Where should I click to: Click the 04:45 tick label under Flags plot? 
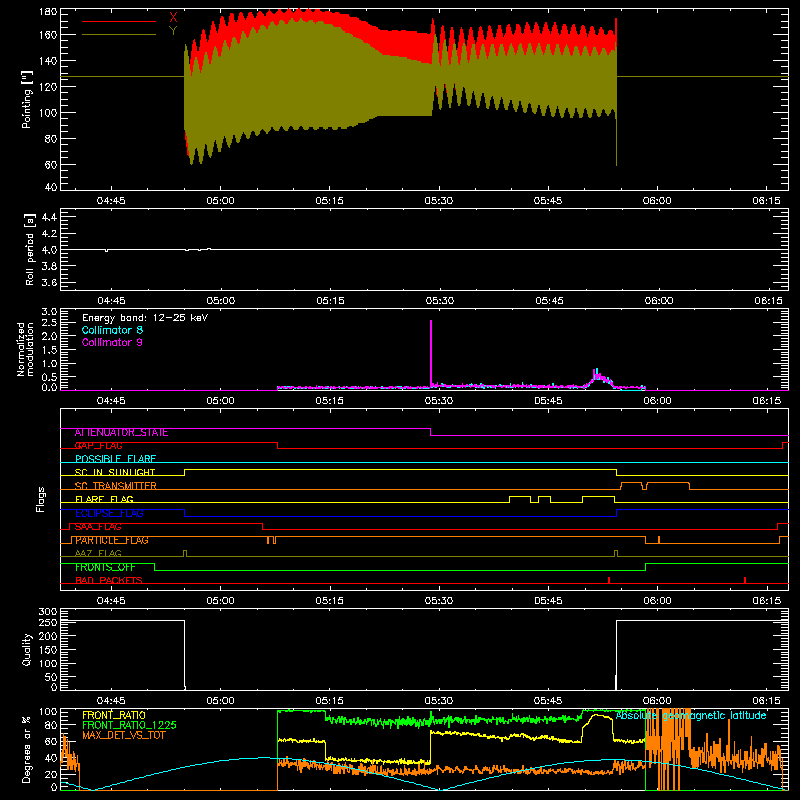[x=111, y=601]
